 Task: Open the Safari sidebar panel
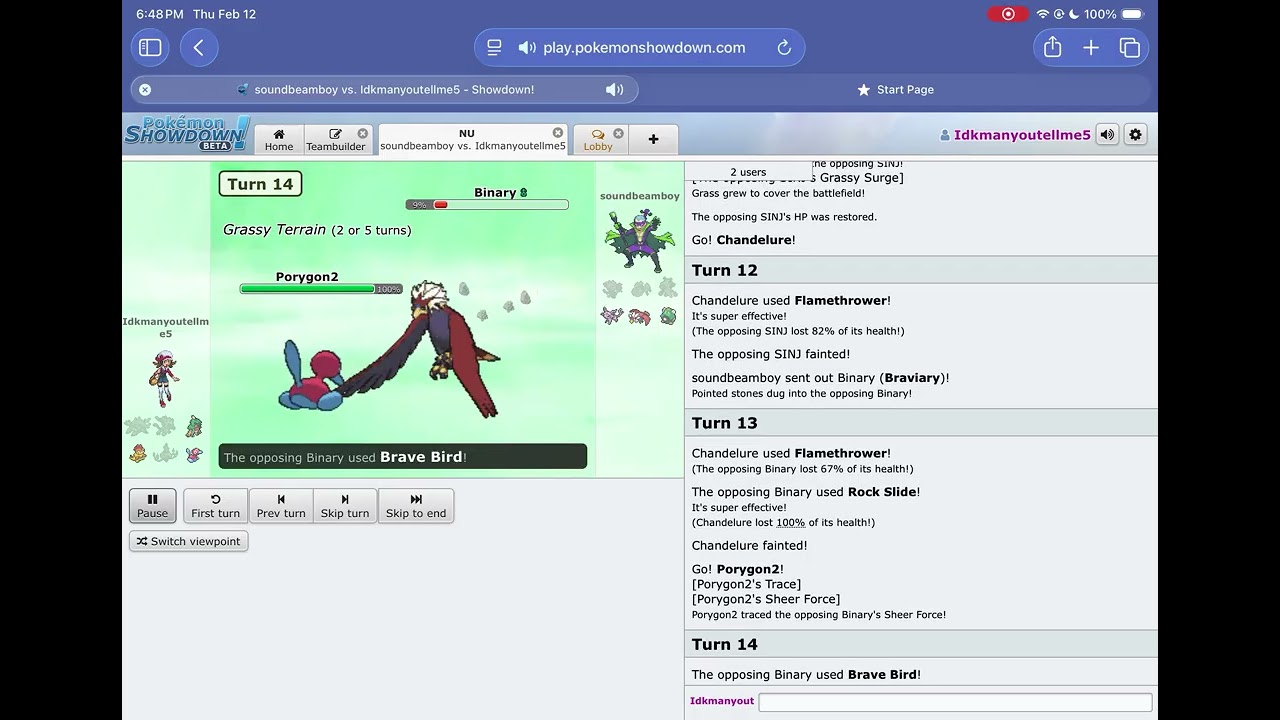pos(150,47)
